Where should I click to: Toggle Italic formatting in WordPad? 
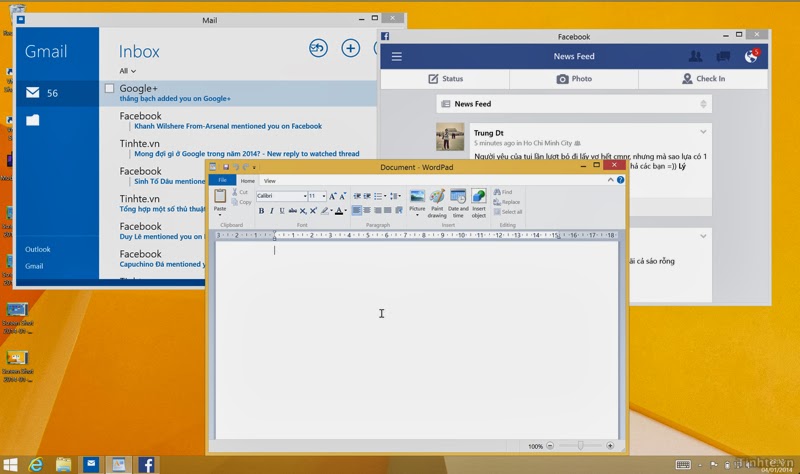(x=272, y=211)
